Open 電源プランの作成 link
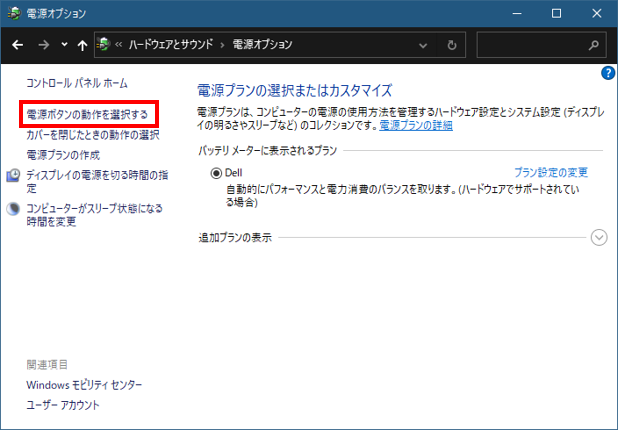 click(63, 155)
